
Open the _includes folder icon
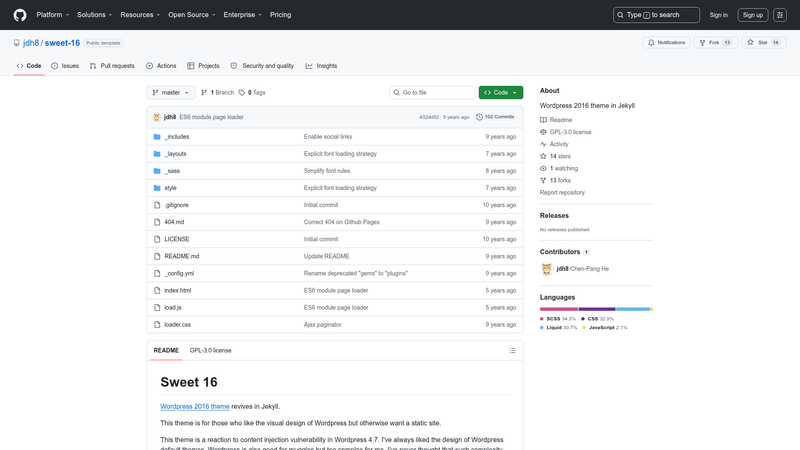click(x=157, y=137)
